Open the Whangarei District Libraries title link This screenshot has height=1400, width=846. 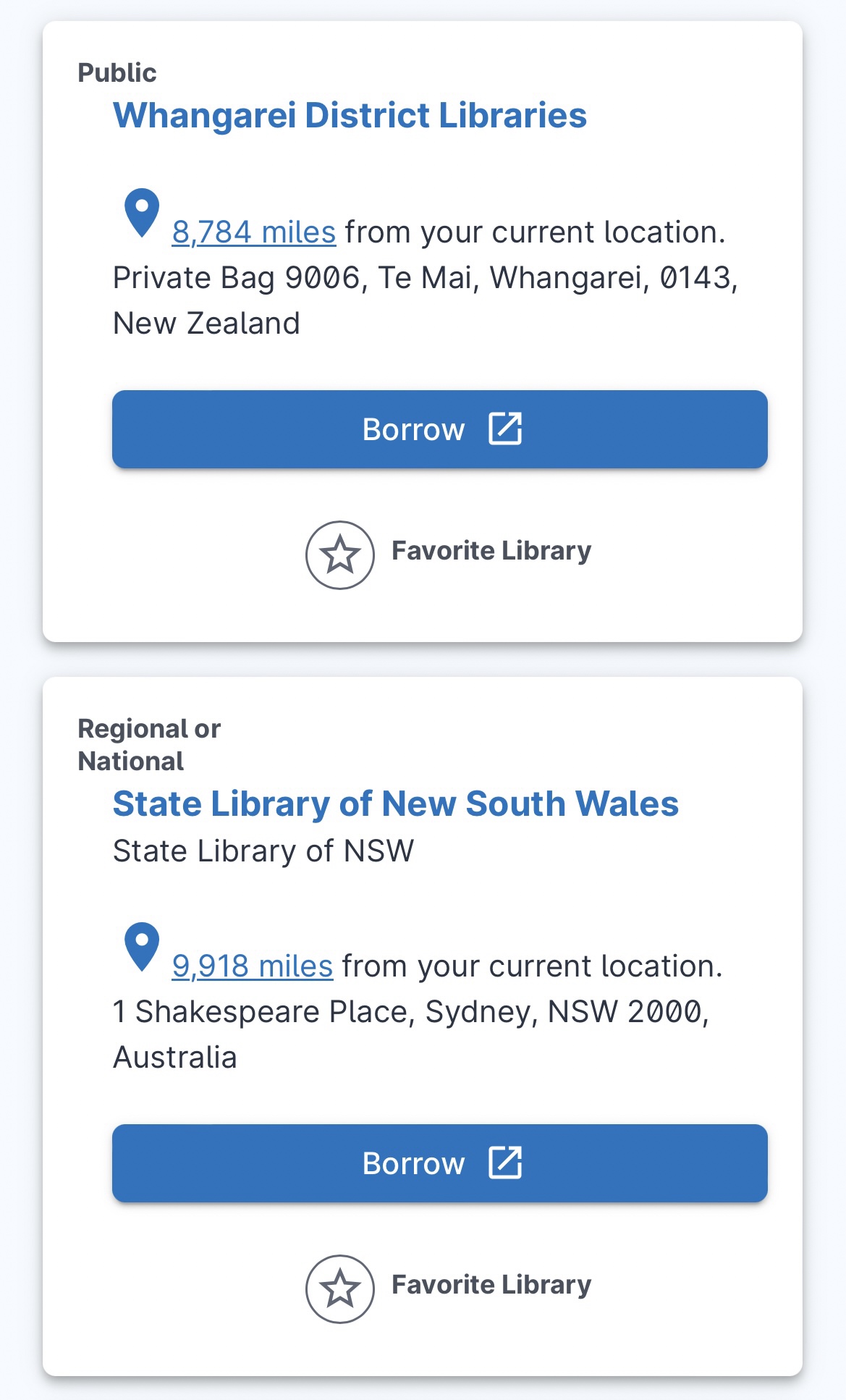(350, 116)
